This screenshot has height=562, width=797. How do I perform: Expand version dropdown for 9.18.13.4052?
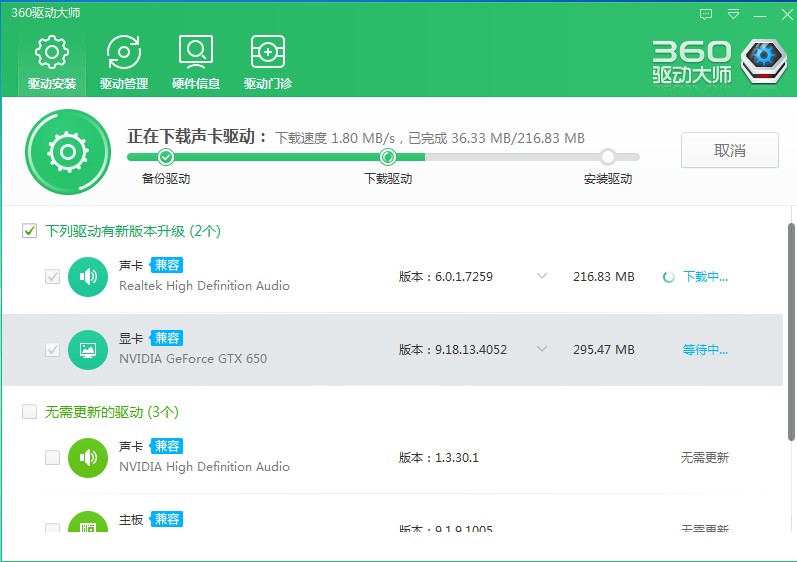(x=542, y=349)
